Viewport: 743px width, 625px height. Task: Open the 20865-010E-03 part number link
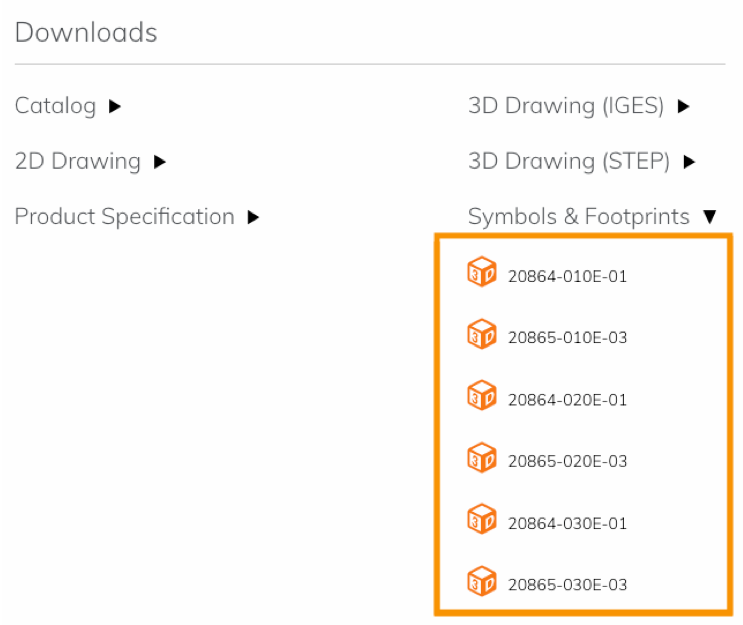click(x=567, y=338)
